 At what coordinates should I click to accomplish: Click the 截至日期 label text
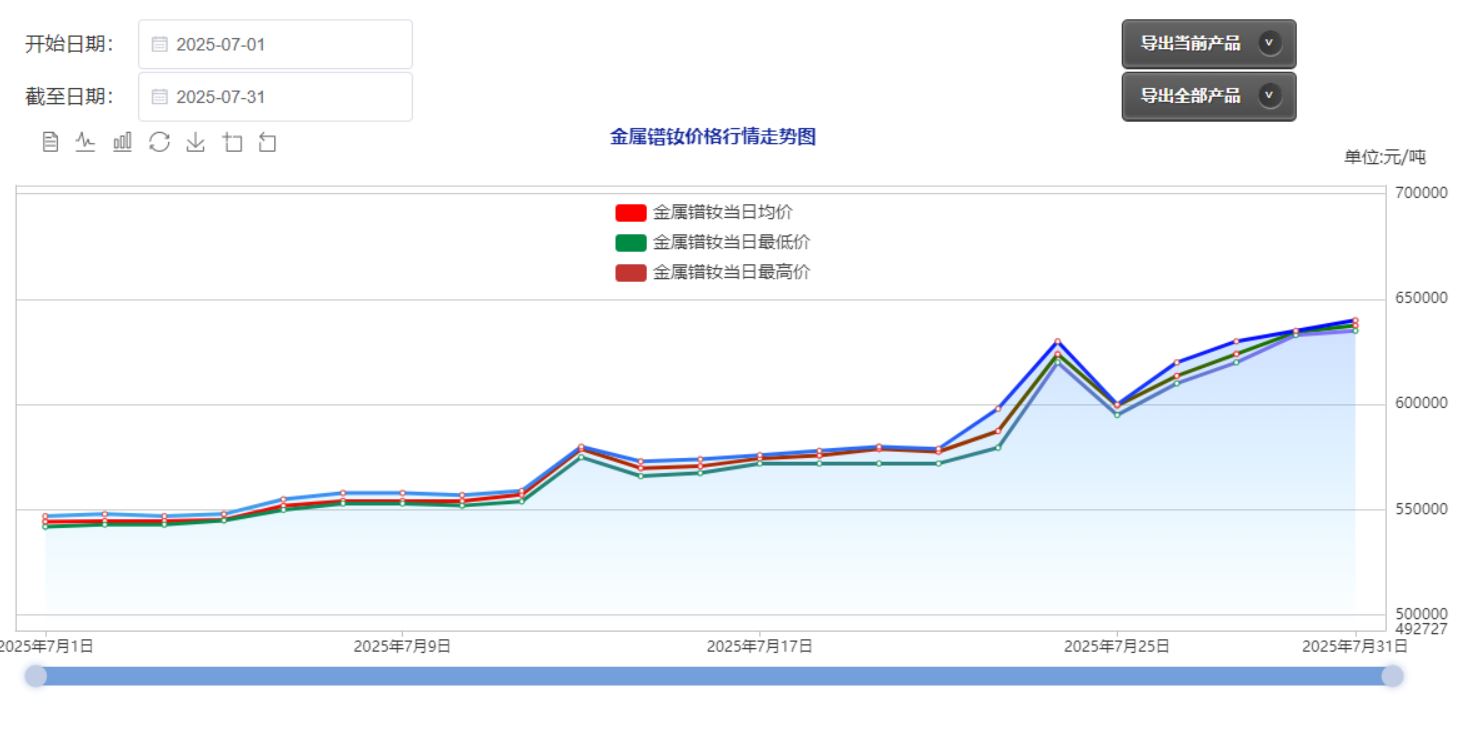click(69, 97)
